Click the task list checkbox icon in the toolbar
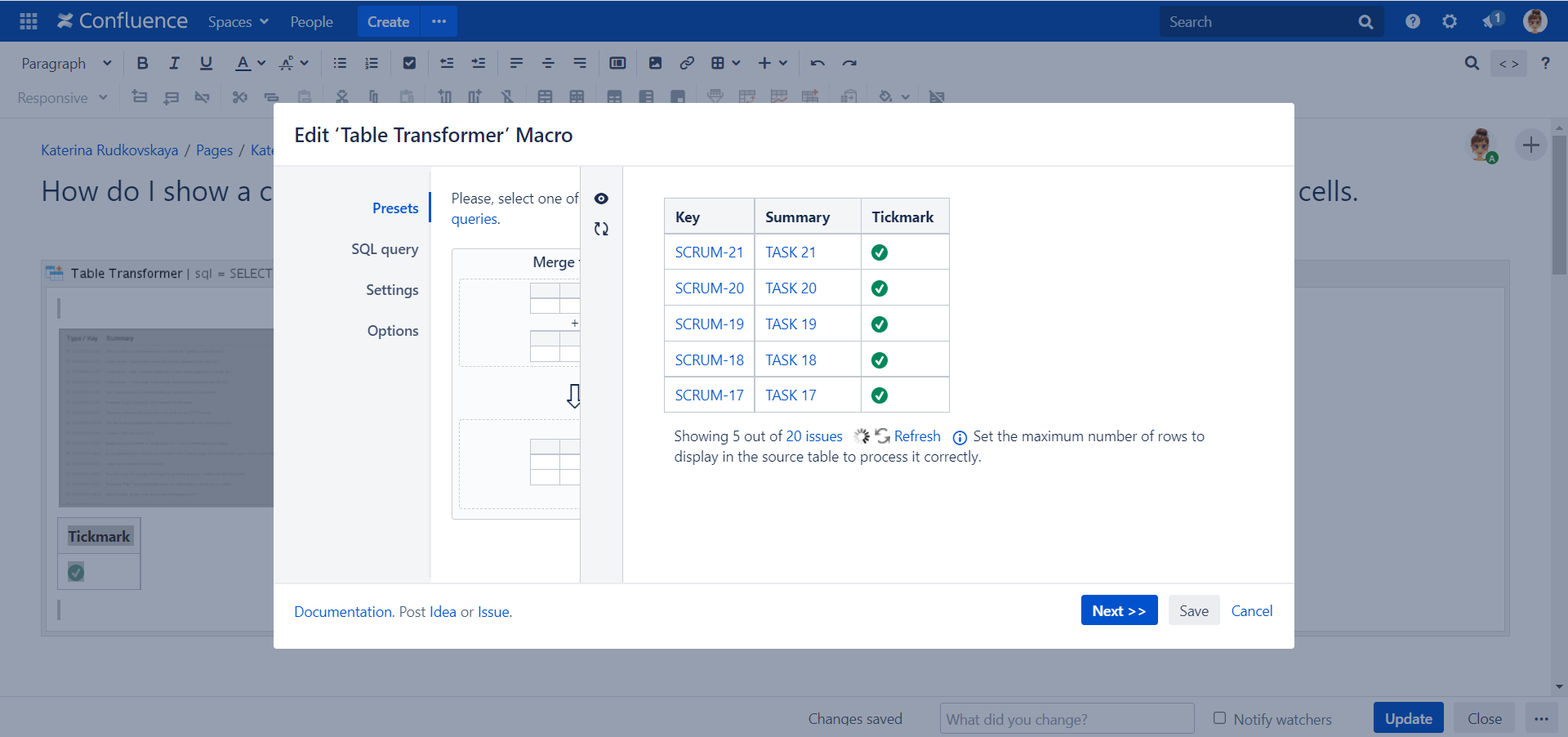This screenshot has width=1568, height=737. (410, 63)
